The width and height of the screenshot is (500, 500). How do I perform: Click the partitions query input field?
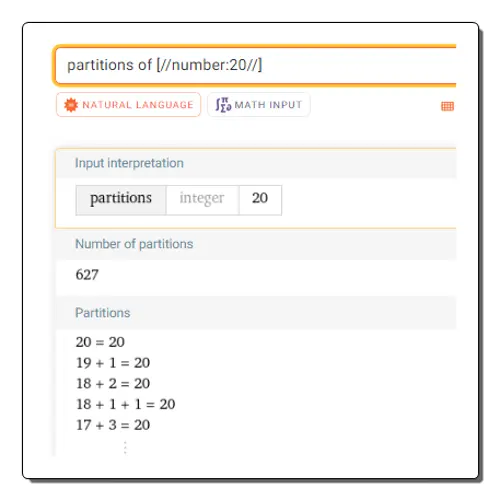tap(255, 65)
